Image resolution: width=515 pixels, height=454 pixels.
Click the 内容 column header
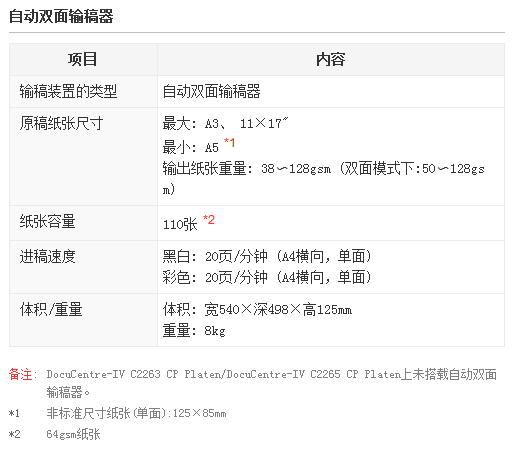click(x=331, y=59)
